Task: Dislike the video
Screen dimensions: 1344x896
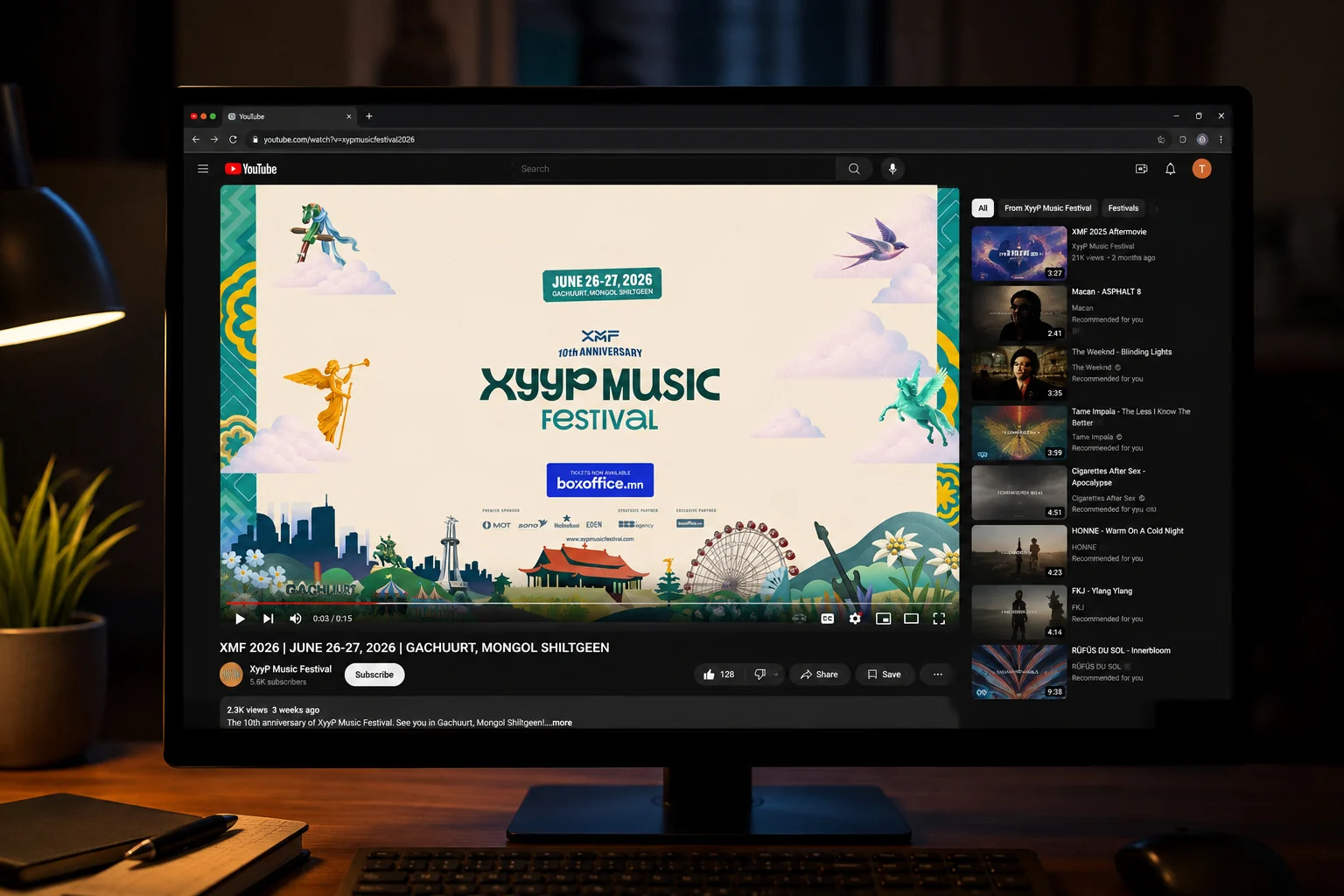Action: [761, 675]
